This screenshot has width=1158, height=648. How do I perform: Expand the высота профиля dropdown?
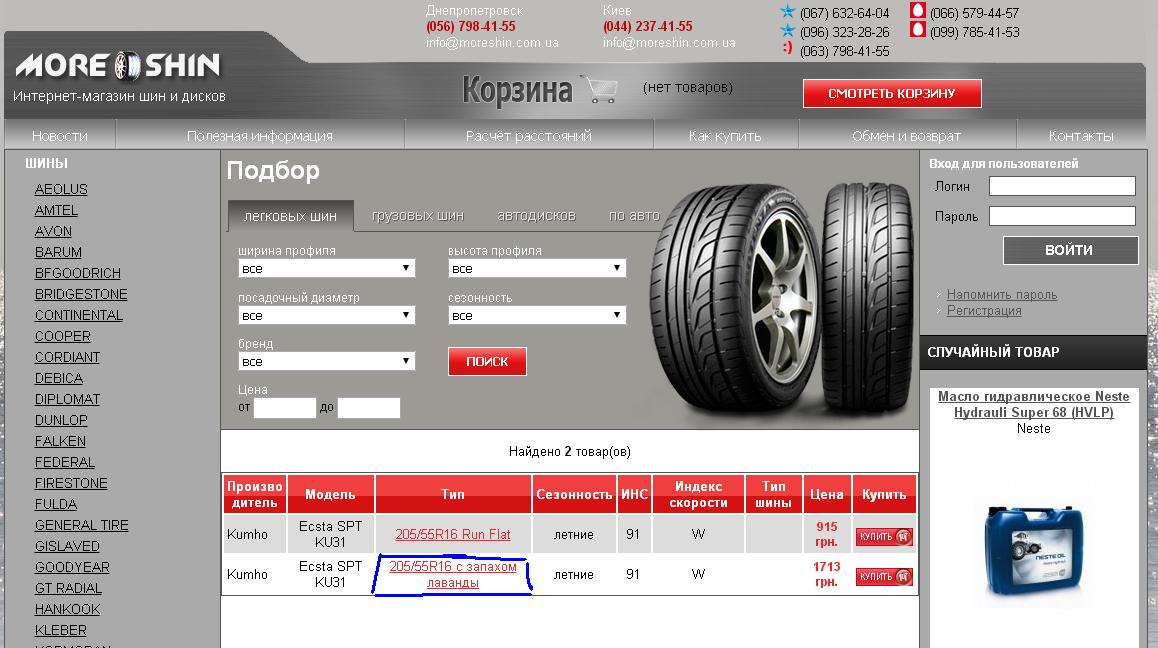537,269
